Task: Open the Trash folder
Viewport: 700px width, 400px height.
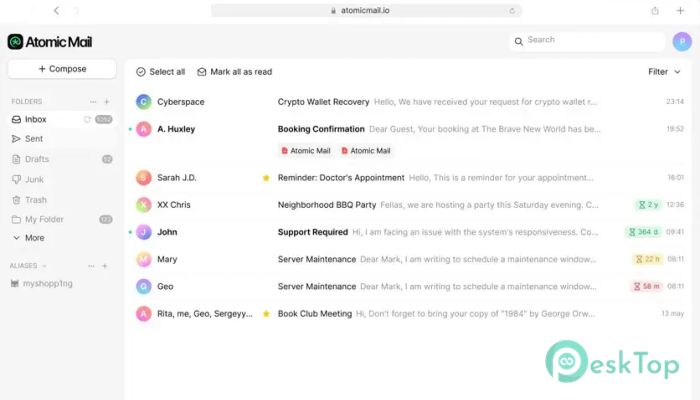Action: (x=62, y=200)
